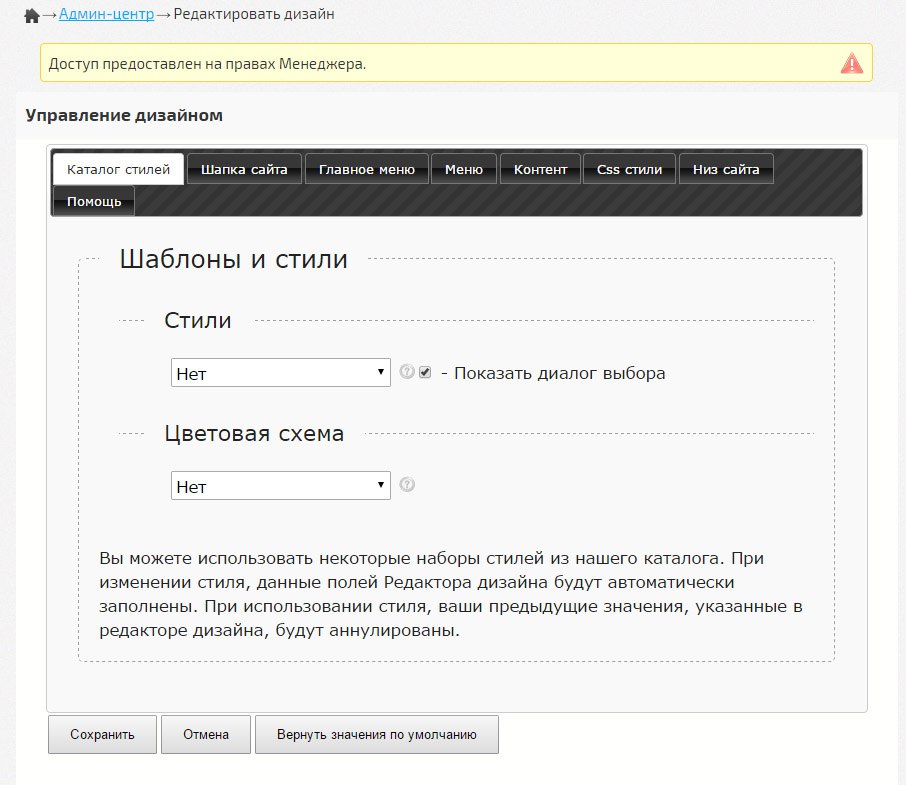Click the yellow Менеджера access notice text

204,64
